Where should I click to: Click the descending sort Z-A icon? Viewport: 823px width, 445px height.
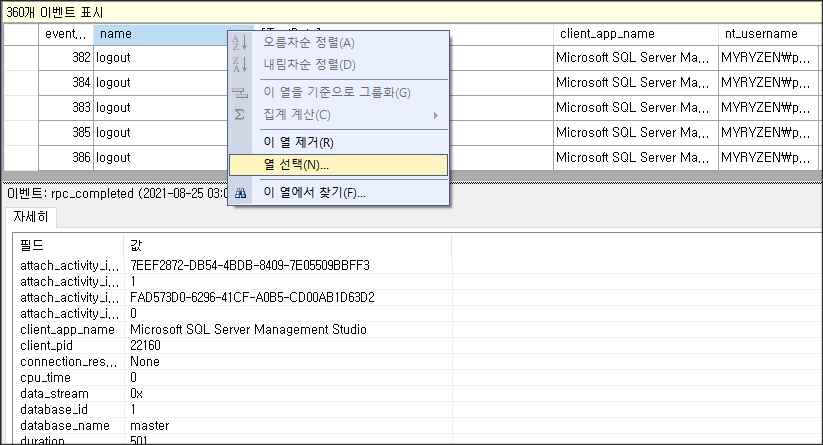tap(240, 65)
